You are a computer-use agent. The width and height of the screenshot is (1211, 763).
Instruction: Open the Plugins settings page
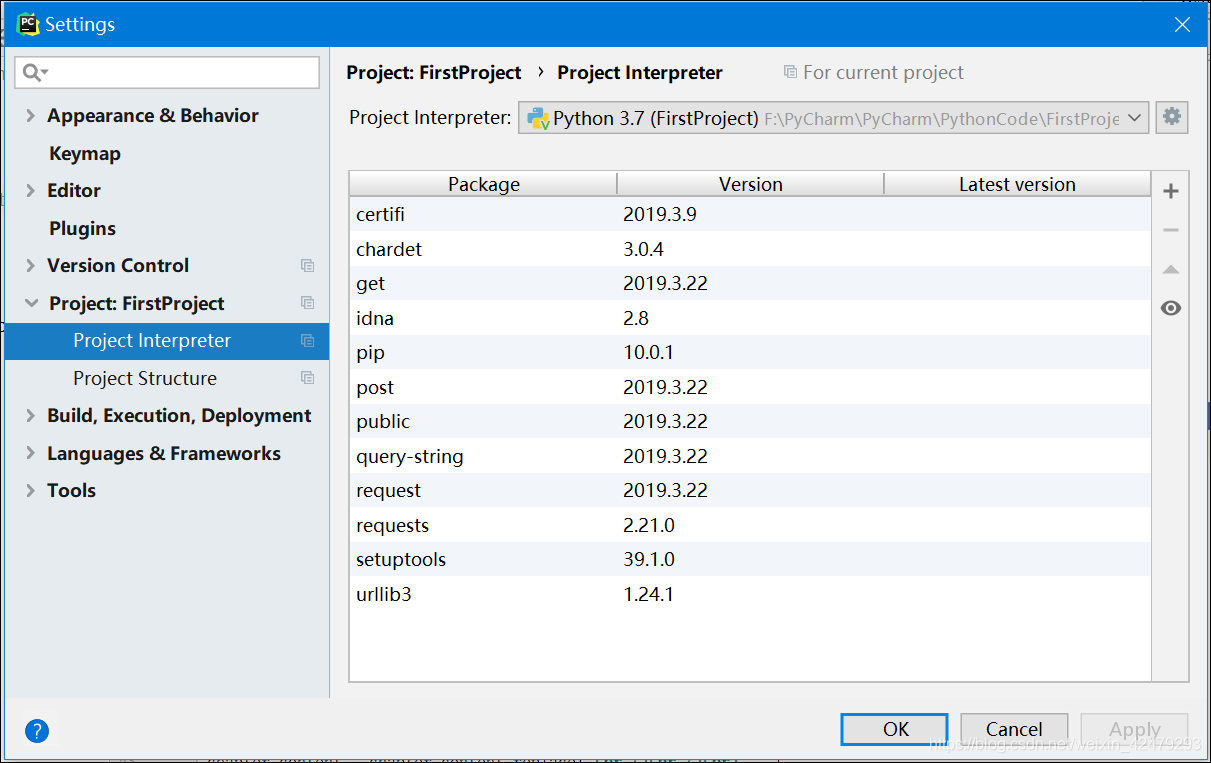(82, 228)
